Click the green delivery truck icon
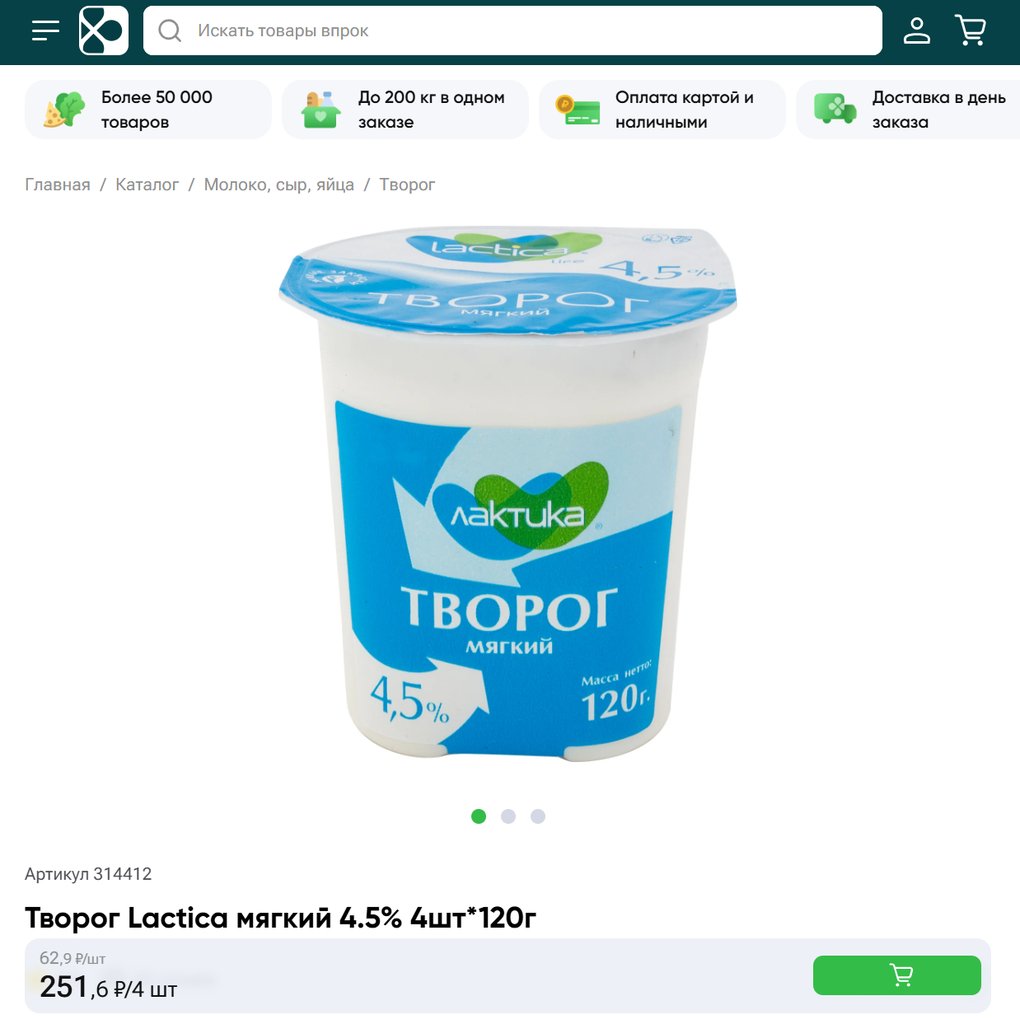 [x=835, y=109]
